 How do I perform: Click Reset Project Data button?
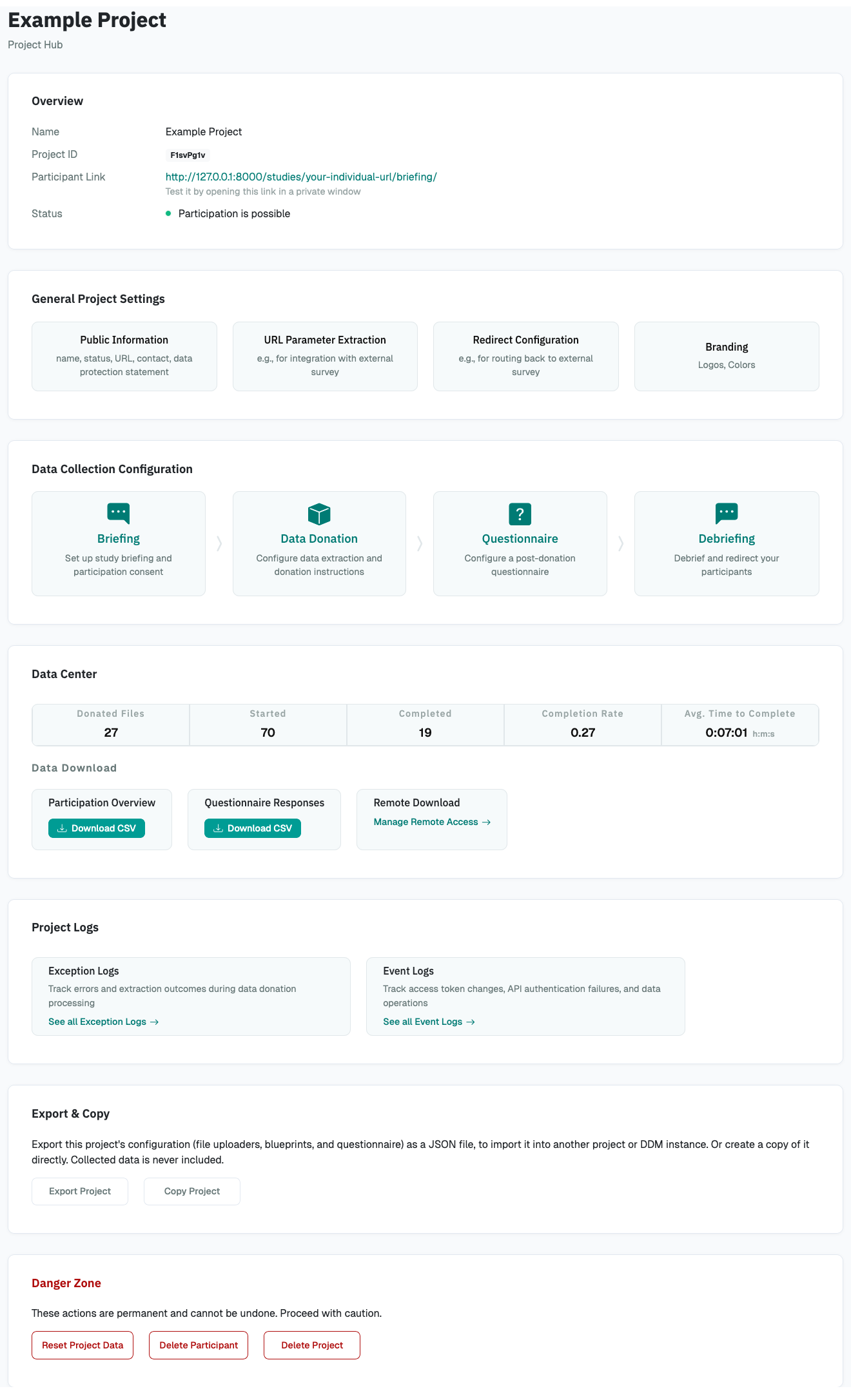coord(83,1345)
